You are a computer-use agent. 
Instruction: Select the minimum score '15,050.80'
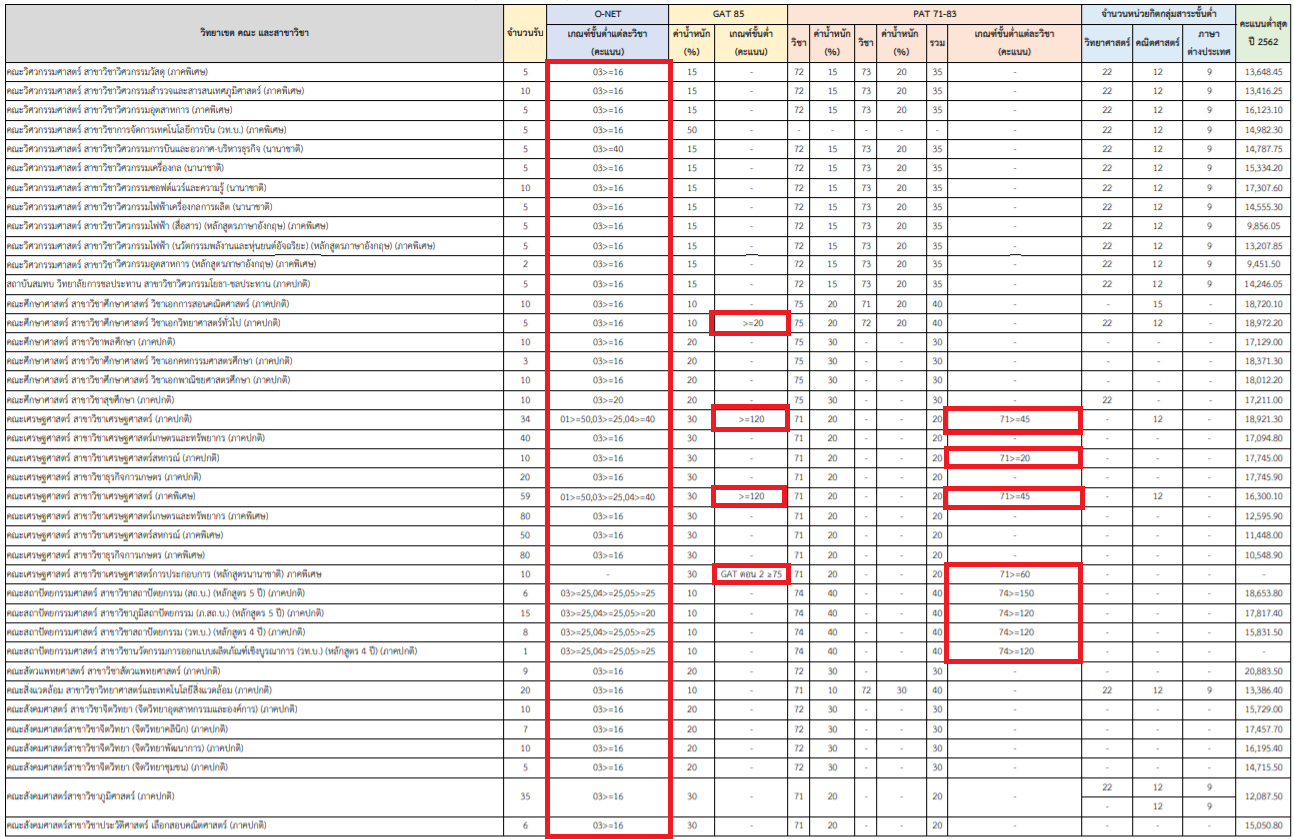[1262, 825]
